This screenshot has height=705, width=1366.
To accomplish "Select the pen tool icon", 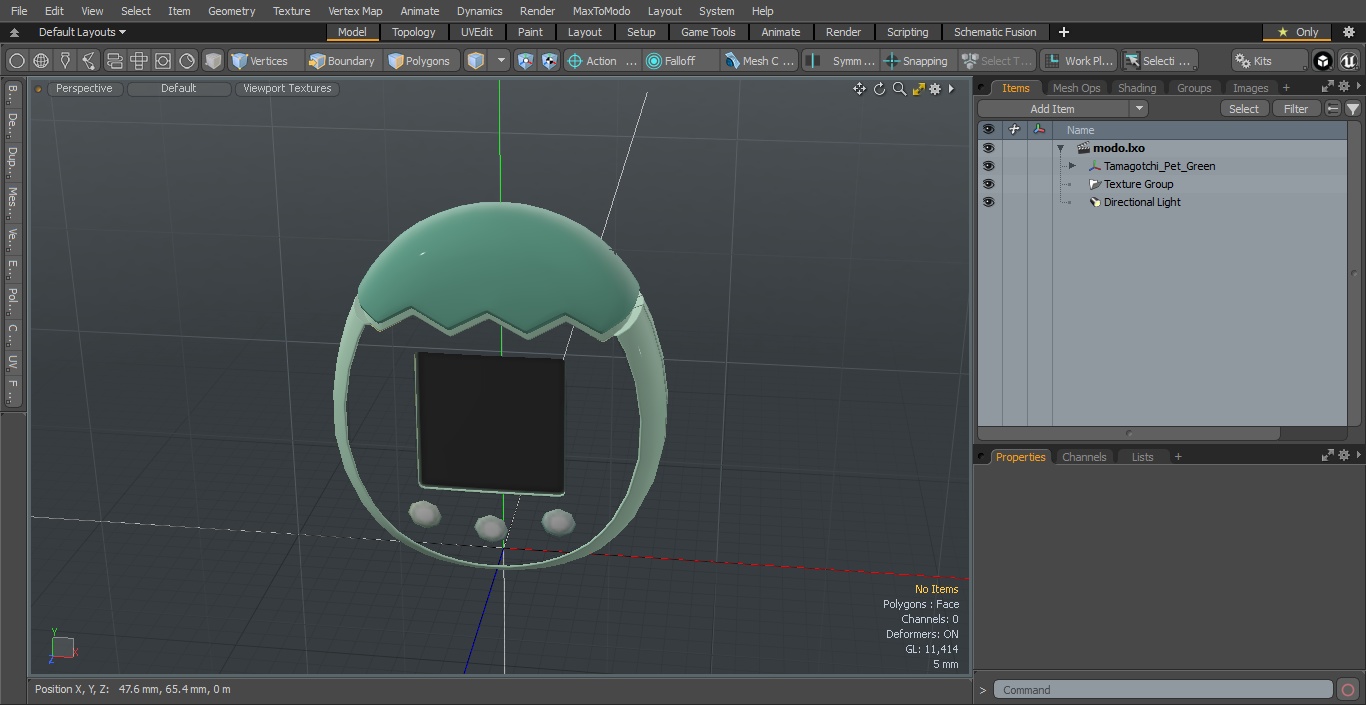I will coord(65,61).
